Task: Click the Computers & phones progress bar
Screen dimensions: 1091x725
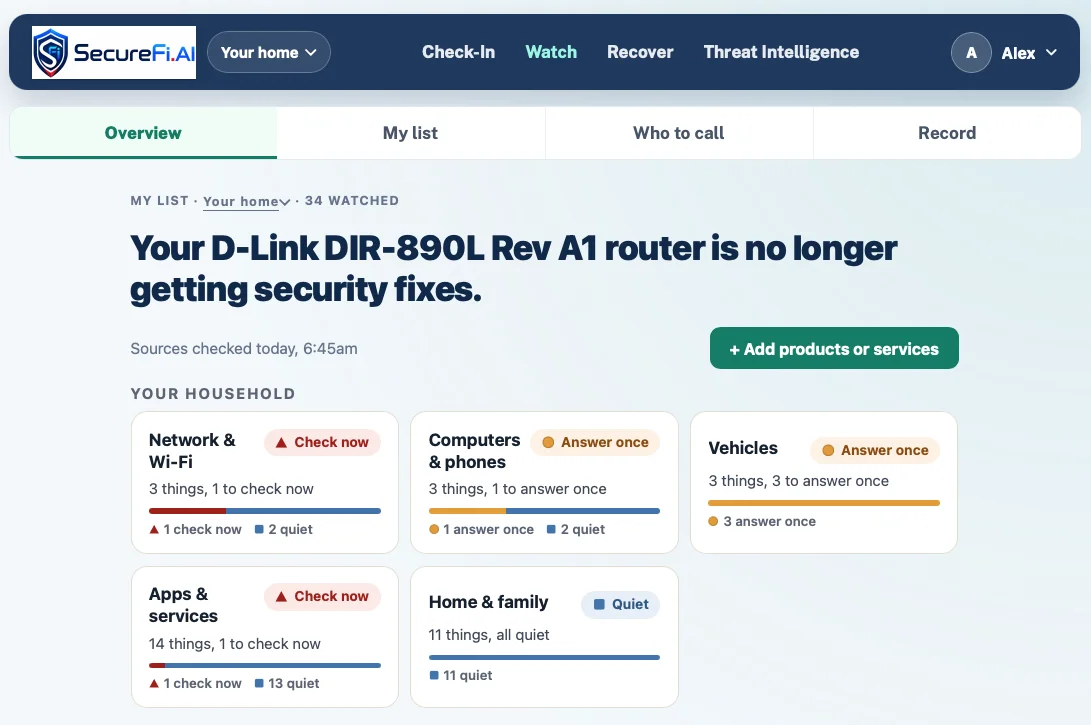Action: coord(544,511)
